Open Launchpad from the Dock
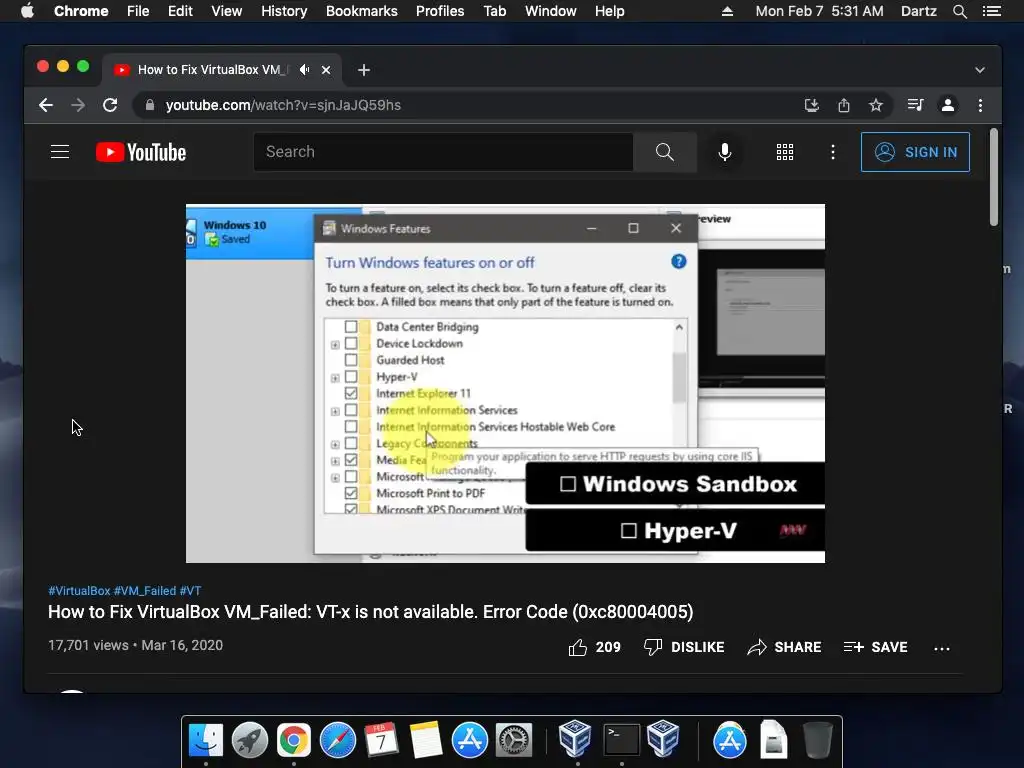1024x768 pixels. (249, 740)
